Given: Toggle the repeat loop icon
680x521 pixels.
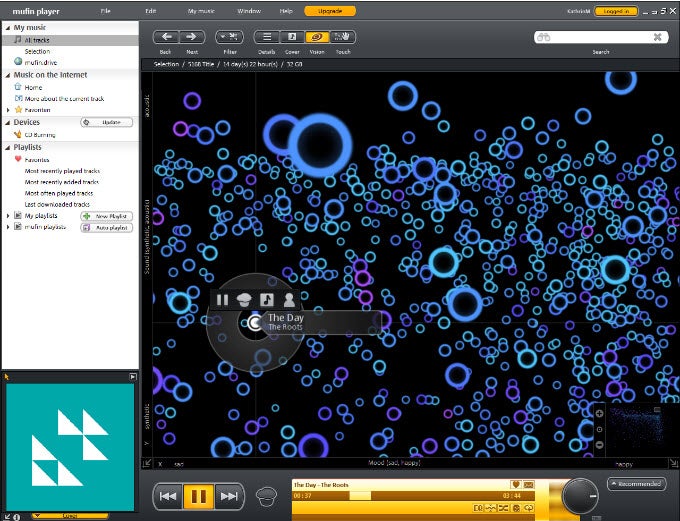Looking at the screenshot, I should tap(529, 508).
